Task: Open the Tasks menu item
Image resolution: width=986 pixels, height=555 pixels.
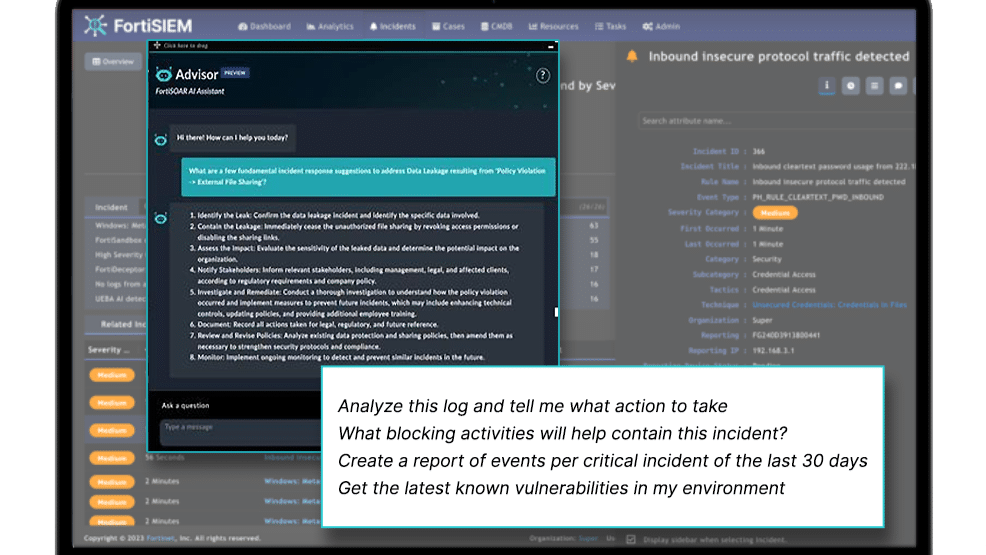Action: click(x=611, y=26)
